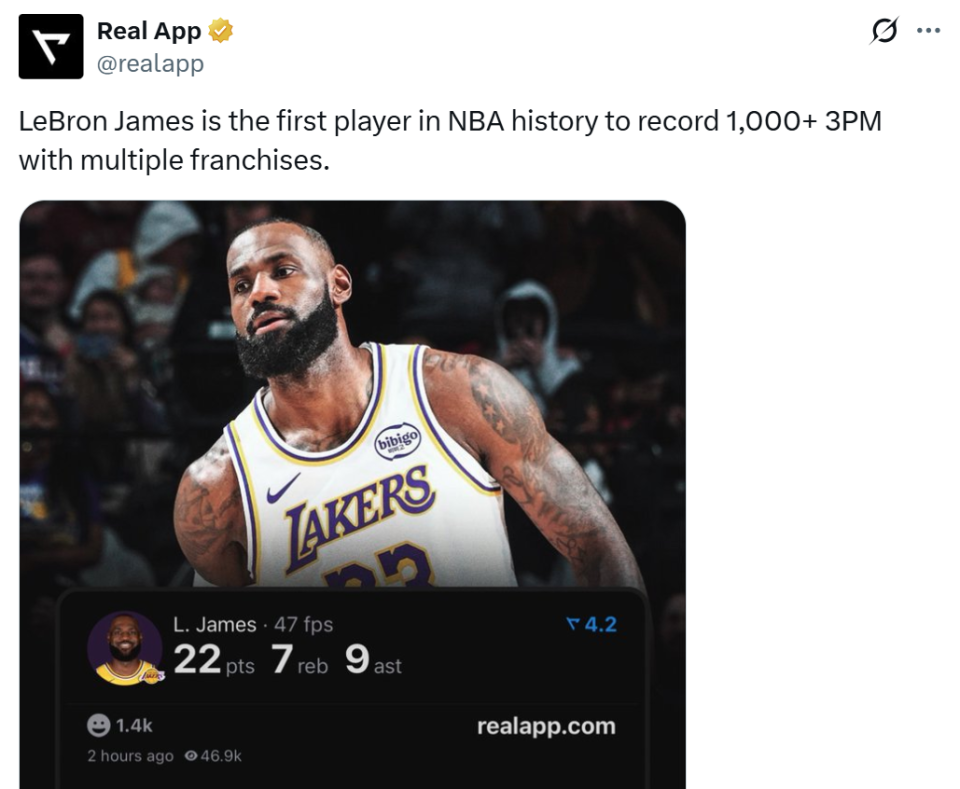This screenshot has height=789, width=960.
Task: Click the small L. James player avatar
Action: click(125, 648)
